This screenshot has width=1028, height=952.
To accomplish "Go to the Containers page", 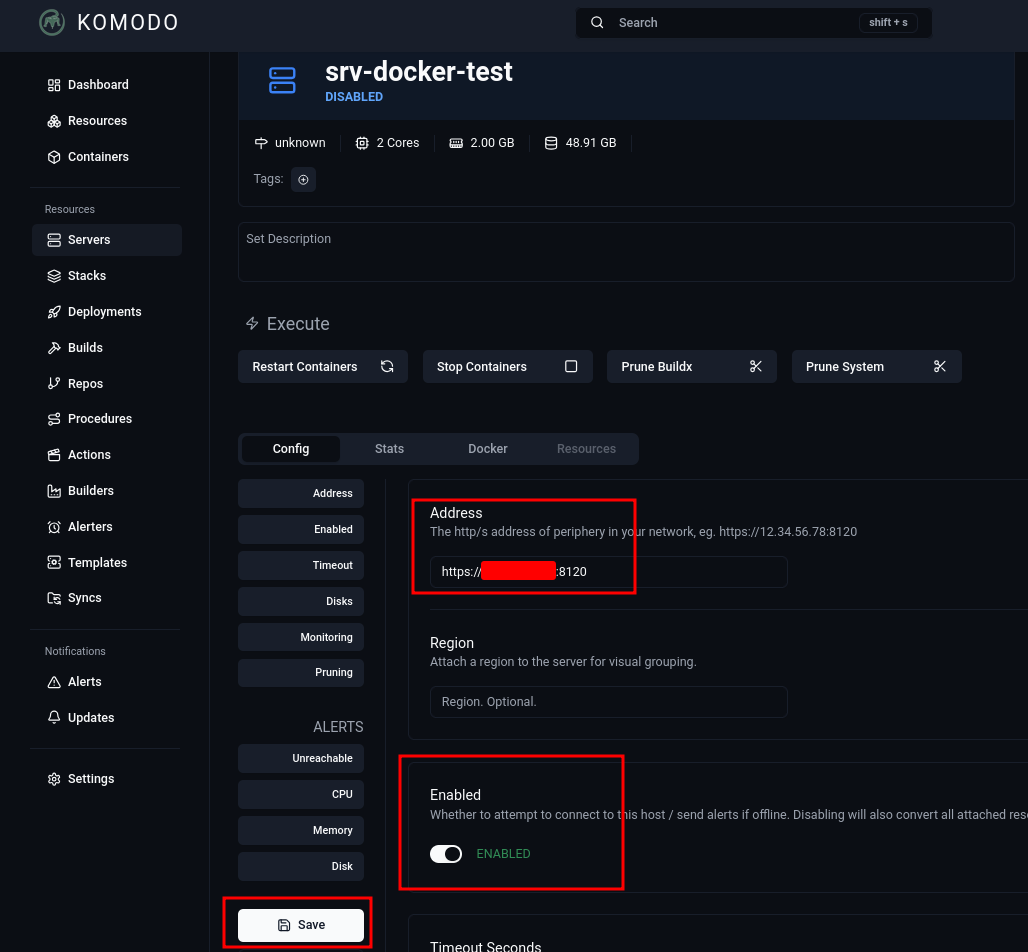I will pos(88,157).
